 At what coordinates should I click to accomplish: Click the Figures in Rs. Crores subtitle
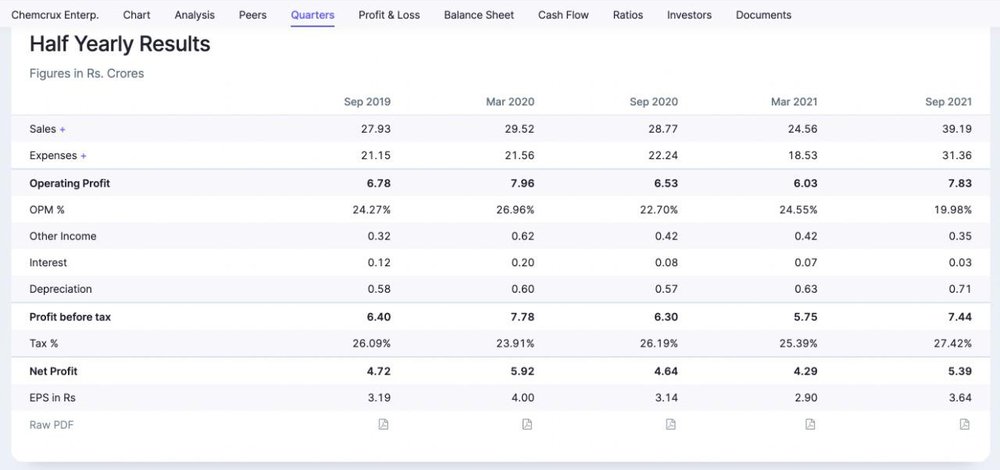click(87, 73)
